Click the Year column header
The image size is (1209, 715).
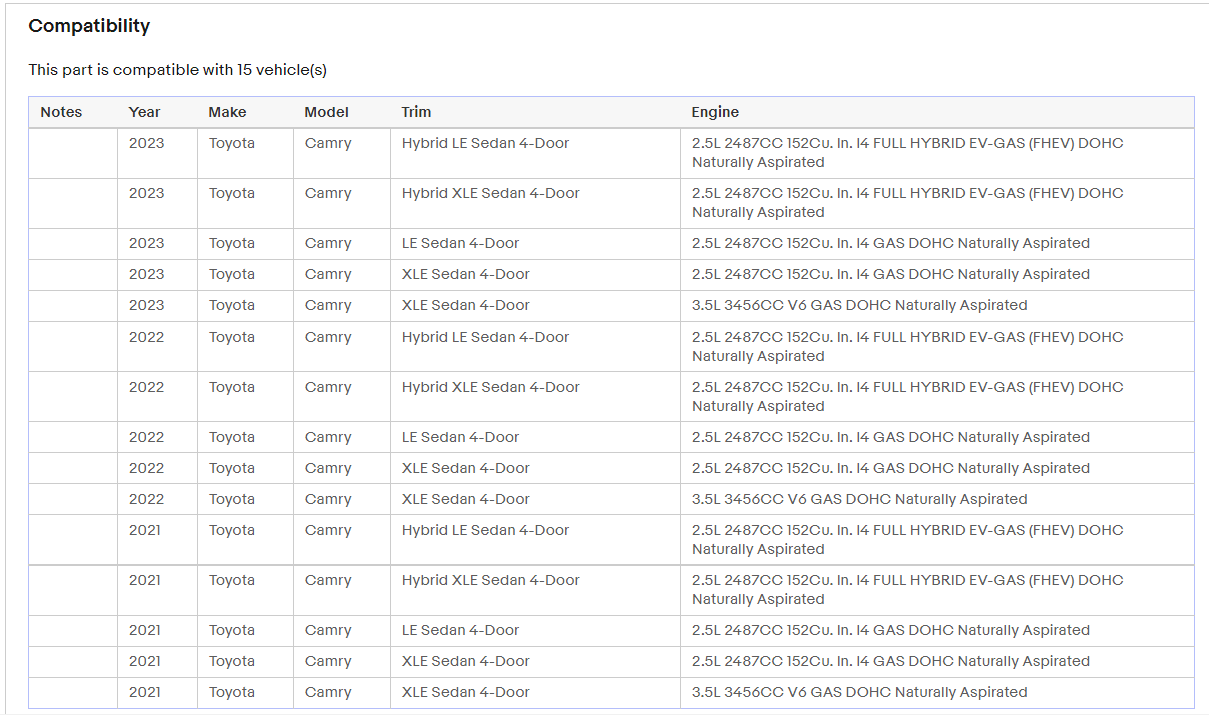pos(144,112)
